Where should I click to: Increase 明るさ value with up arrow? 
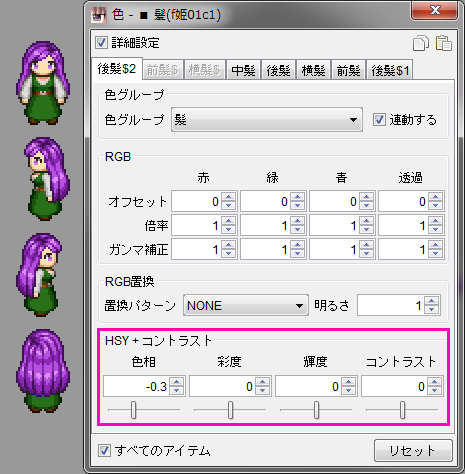coord(432,301)
